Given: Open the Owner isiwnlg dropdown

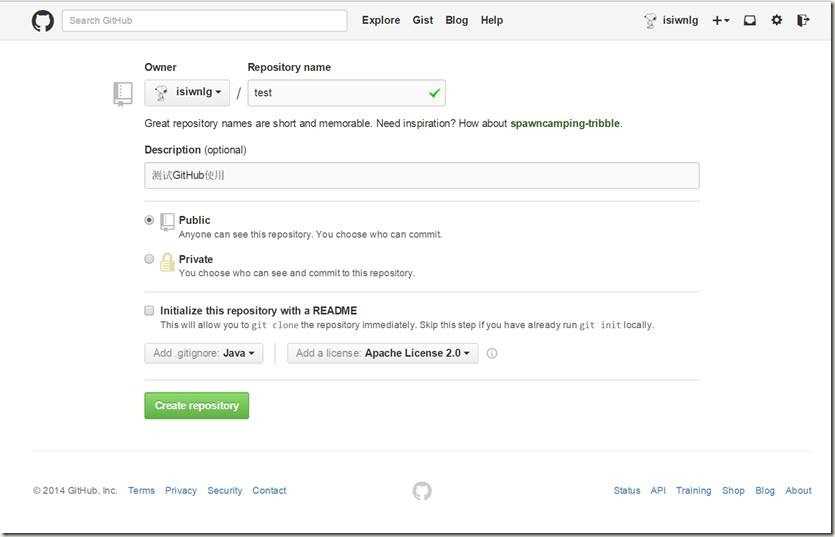Looking at the screenshot, I should click(187, 93).
